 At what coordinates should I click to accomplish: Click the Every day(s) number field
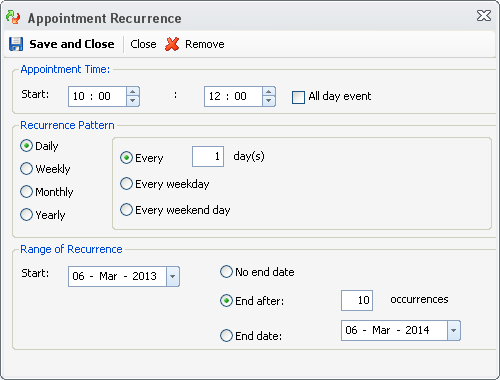[208, 156]
